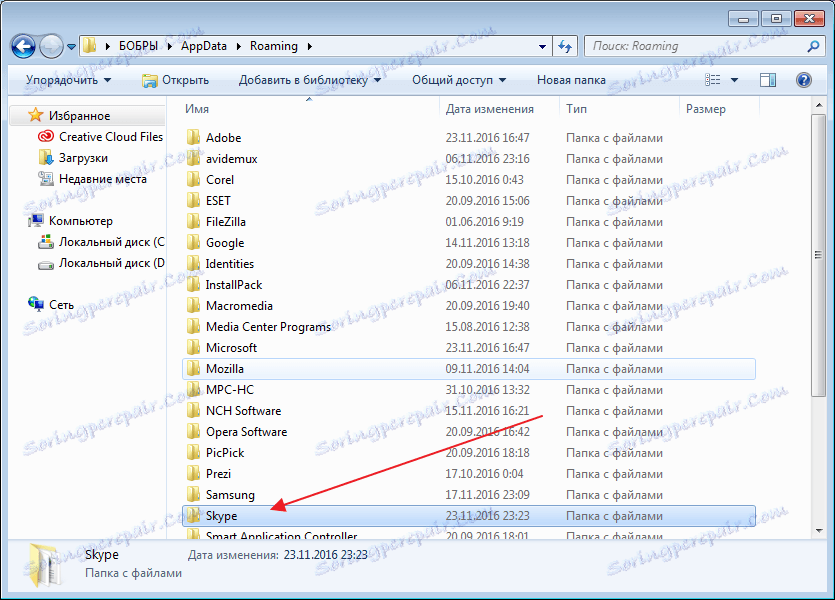Select the Samsung folder name

(x=230, y=495)
